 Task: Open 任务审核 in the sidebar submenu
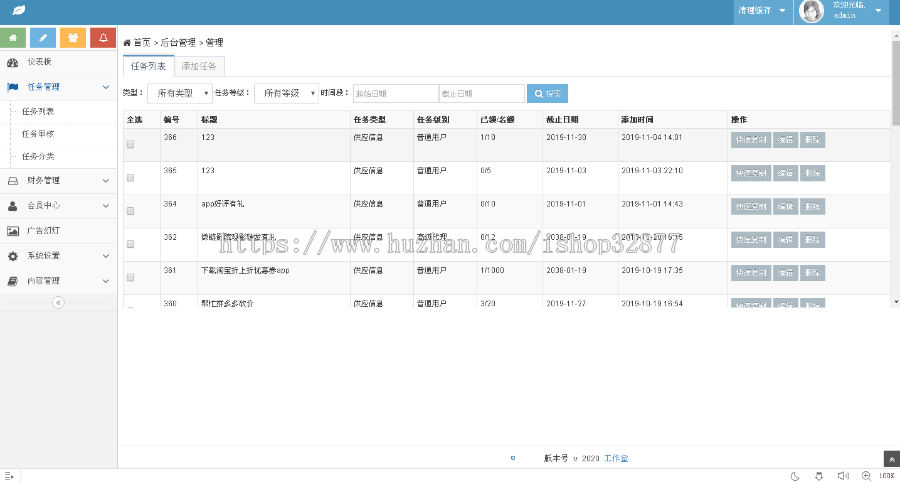tap(38, 134)
